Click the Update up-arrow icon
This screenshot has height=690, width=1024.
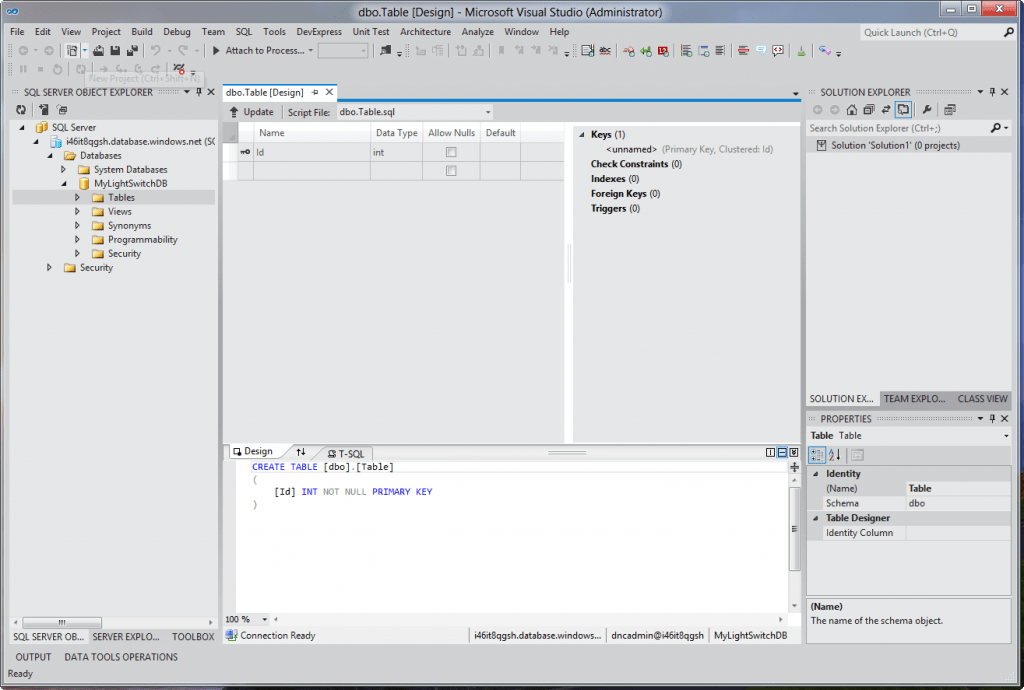point(234,112)
